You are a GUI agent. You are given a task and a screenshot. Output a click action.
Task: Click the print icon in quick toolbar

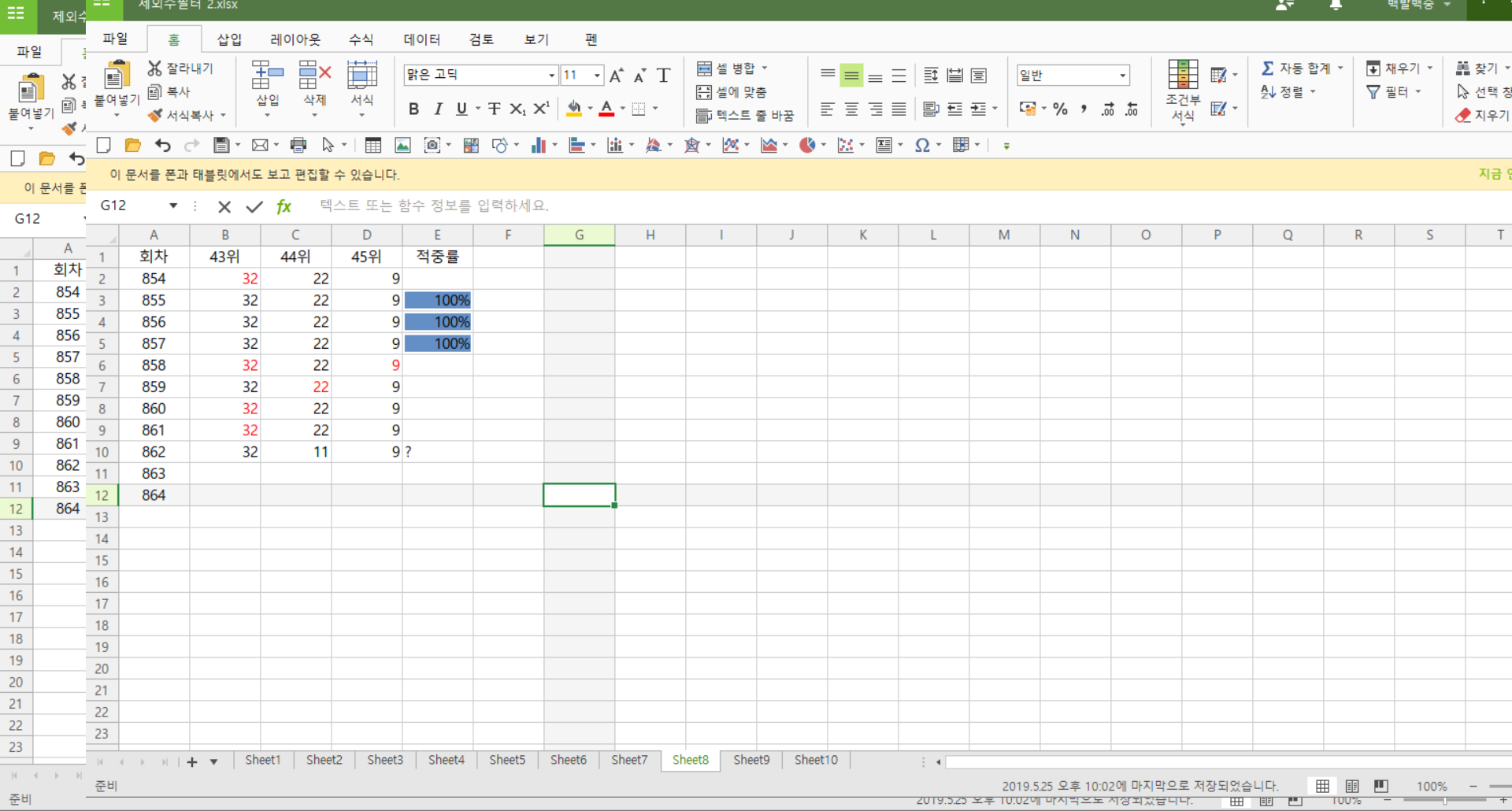click(x=298, y=145)
